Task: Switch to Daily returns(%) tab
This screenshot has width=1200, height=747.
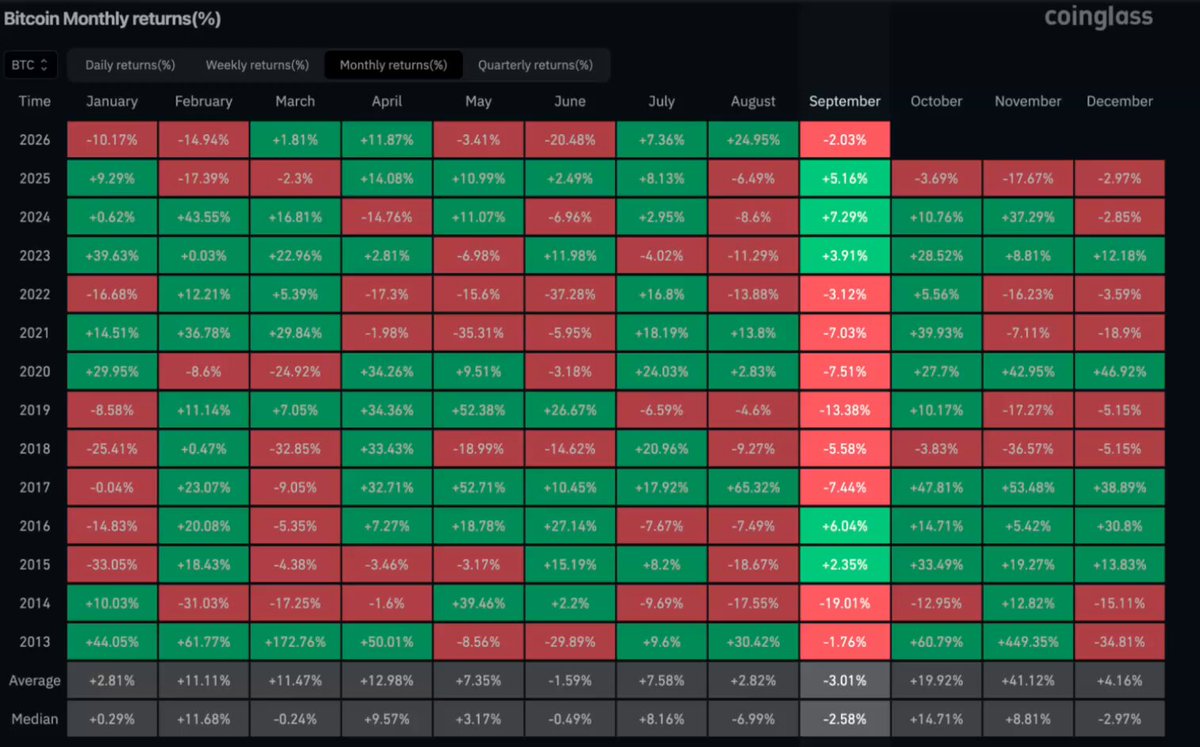Action: (x=130, y=65)
